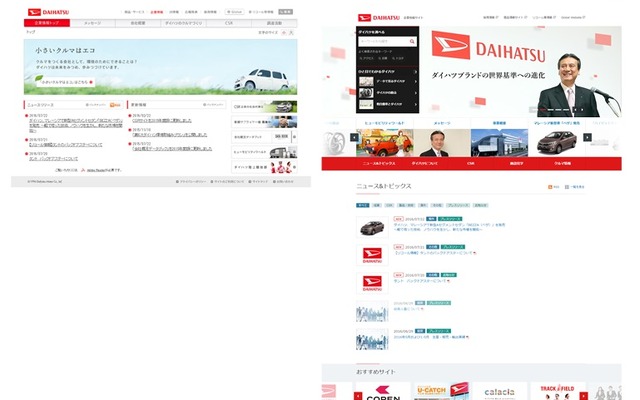Open the news item with sedan thumbnail

click(431, 227)
